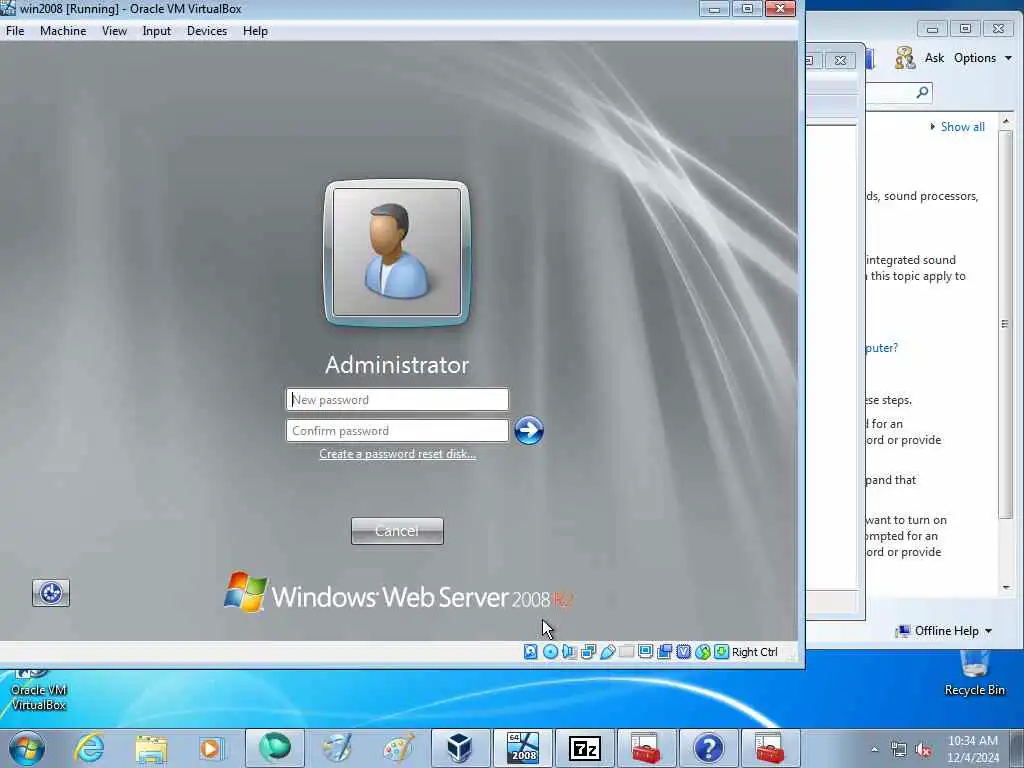Image resolution: width=1024 pixels, height=768 pixels.
Task: Click the green round app icon on taskbar
Action: 275,748
